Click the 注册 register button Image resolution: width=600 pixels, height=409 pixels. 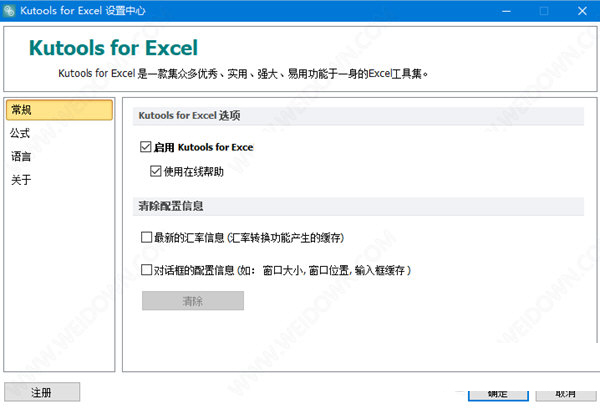pyautogui.click(x=42, y=392)
